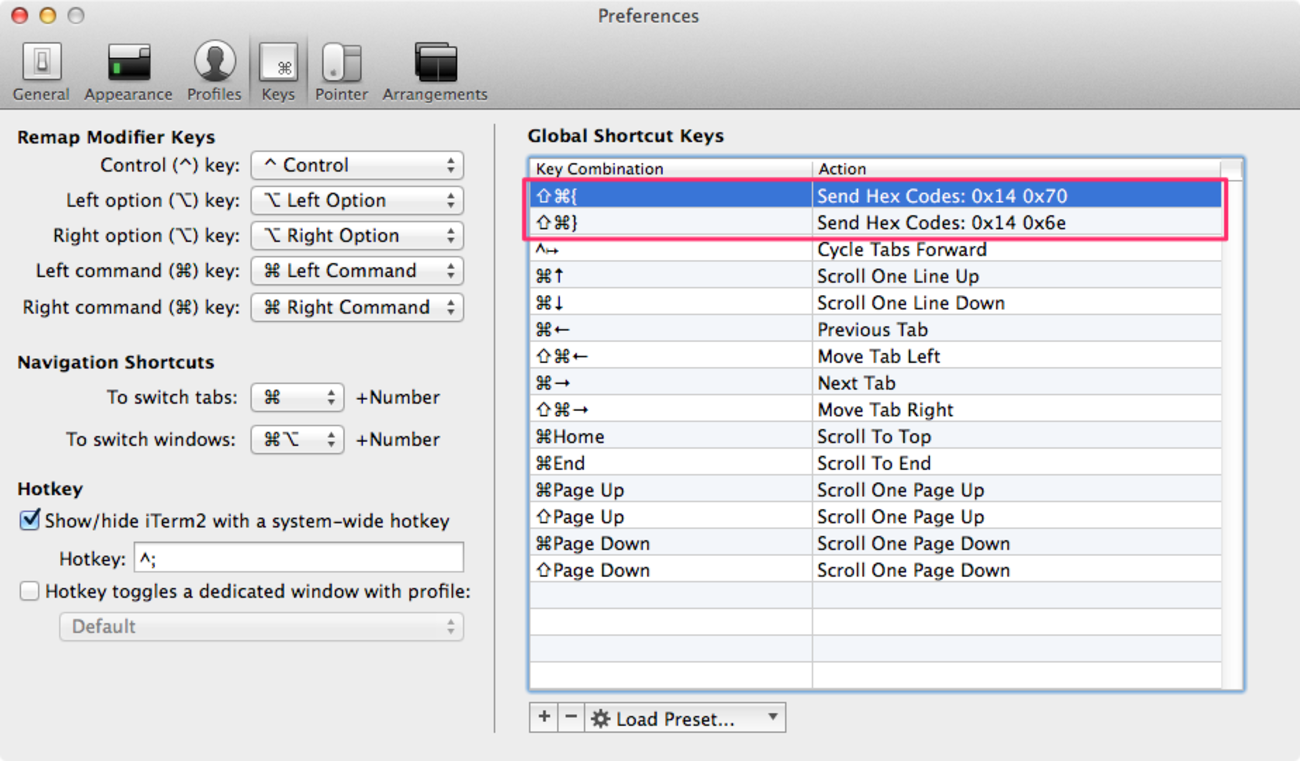Open the Load Preset gear menu

pyautogui.click(x=685, y=718)
